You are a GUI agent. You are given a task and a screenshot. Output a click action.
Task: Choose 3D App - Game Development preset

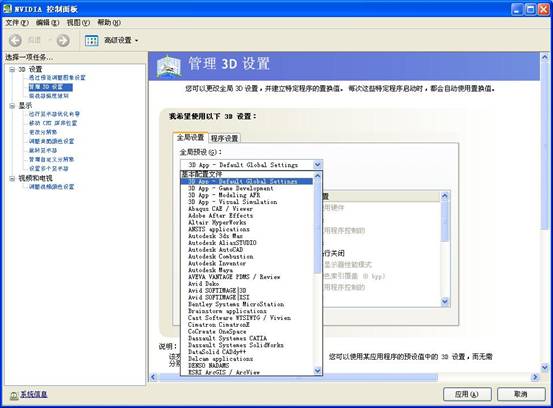point(231,188)
